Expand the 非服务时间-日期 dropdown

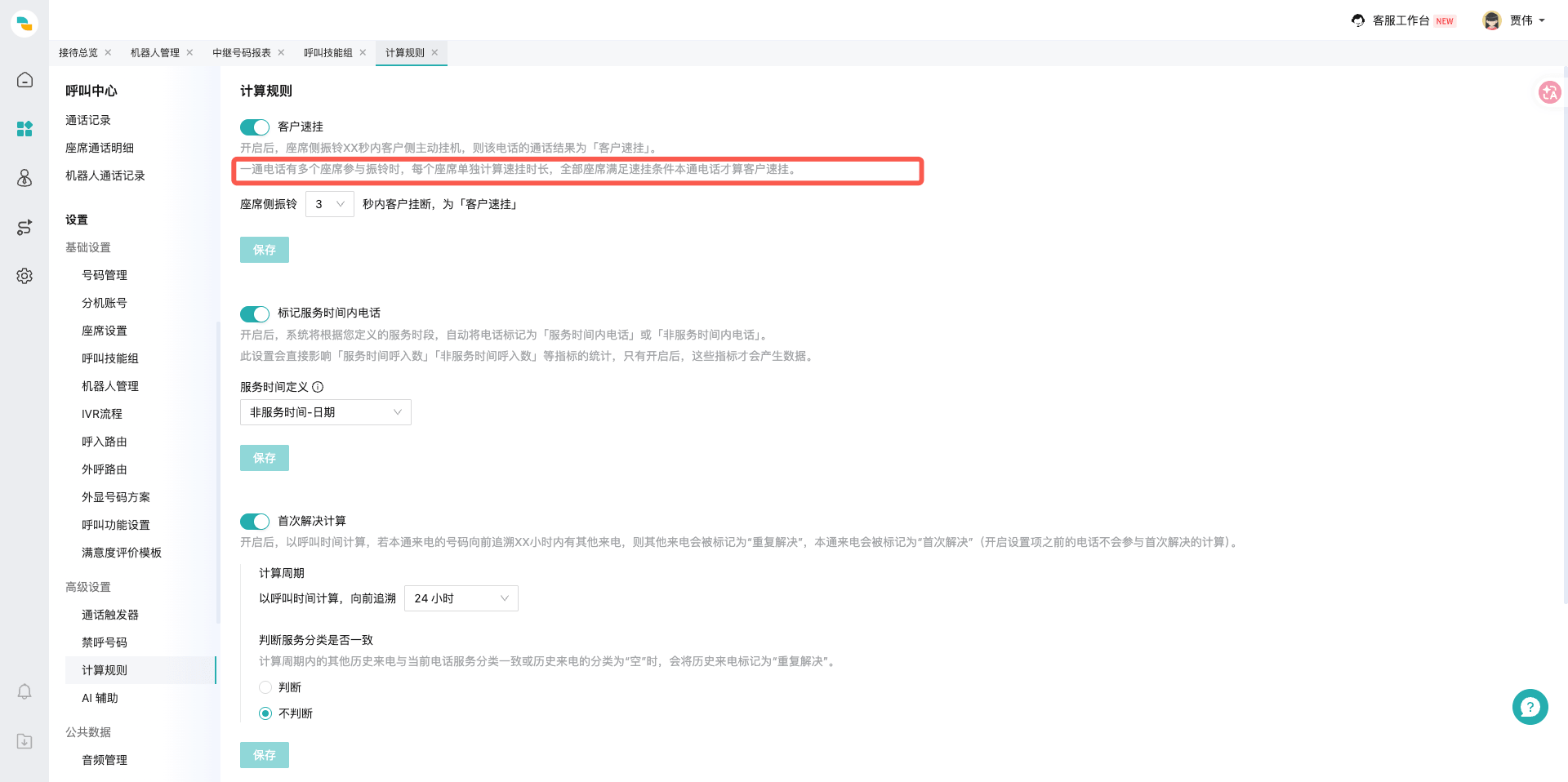coord(326,412)
